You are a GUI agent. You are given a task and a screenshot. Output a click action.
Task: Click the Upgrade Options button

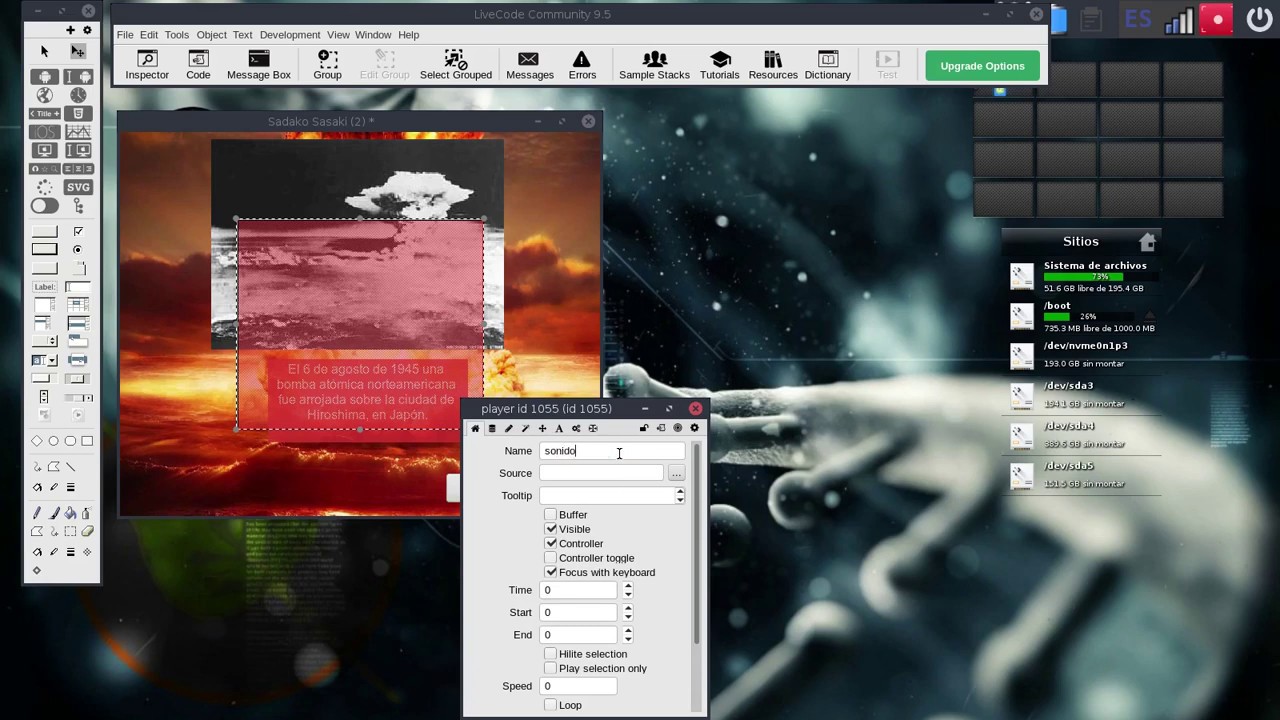tap(982, 66)
